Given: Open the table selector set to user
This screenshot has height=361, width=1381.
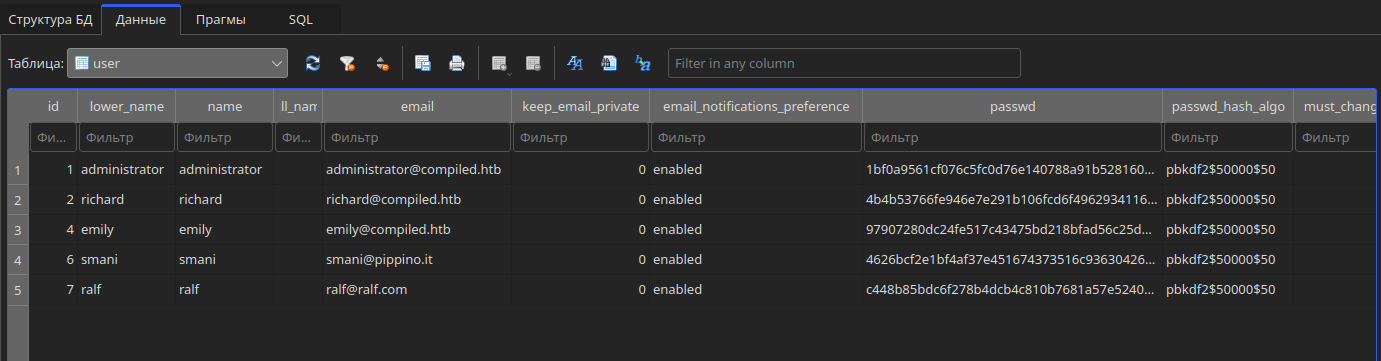Looking at the screenshot, I should [177, 63].
